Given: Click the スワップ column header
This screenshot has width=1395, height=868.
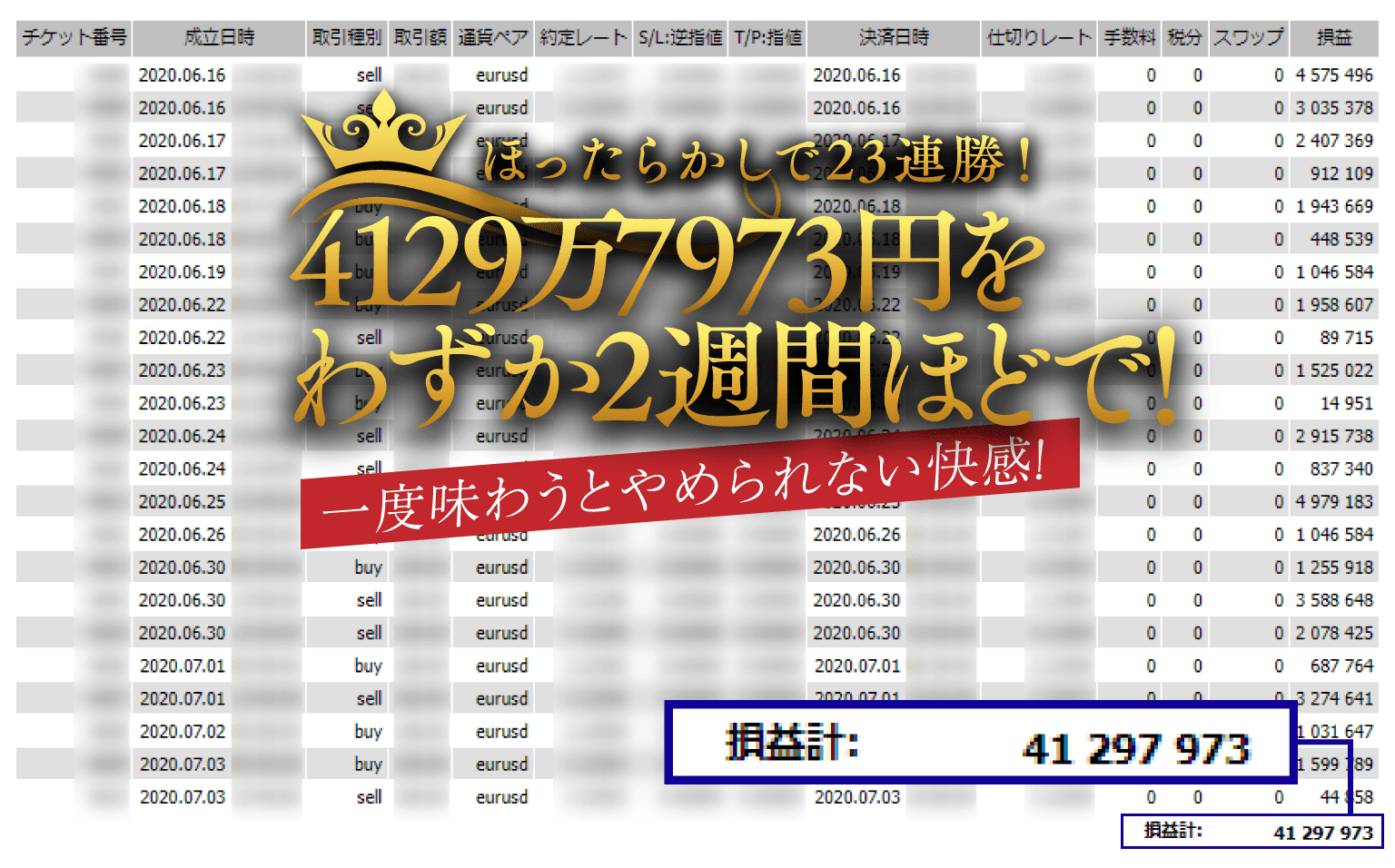Looking at the screenshot, I should 1249,37.
